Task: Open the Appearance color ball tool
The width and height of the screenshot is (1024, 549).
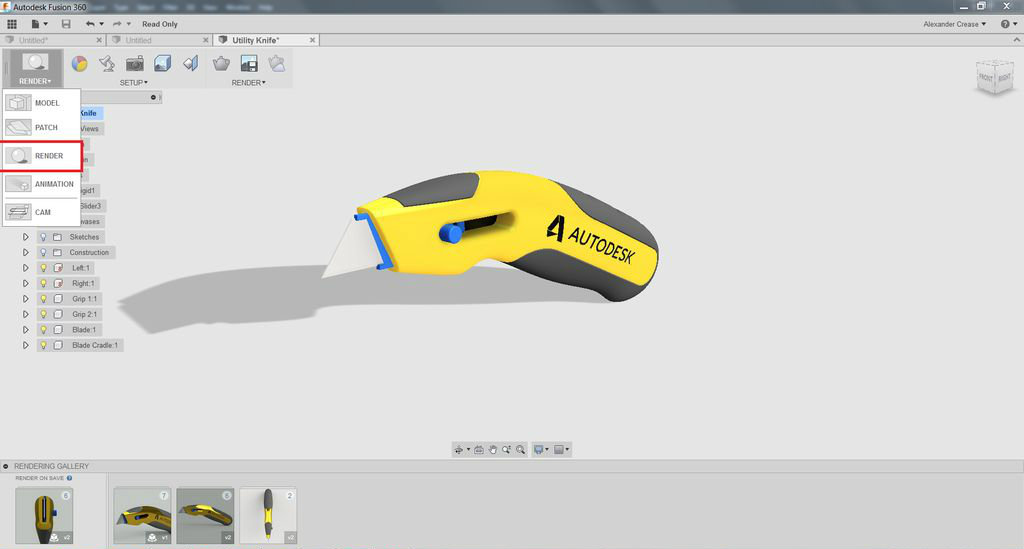Action: point(80,64)
